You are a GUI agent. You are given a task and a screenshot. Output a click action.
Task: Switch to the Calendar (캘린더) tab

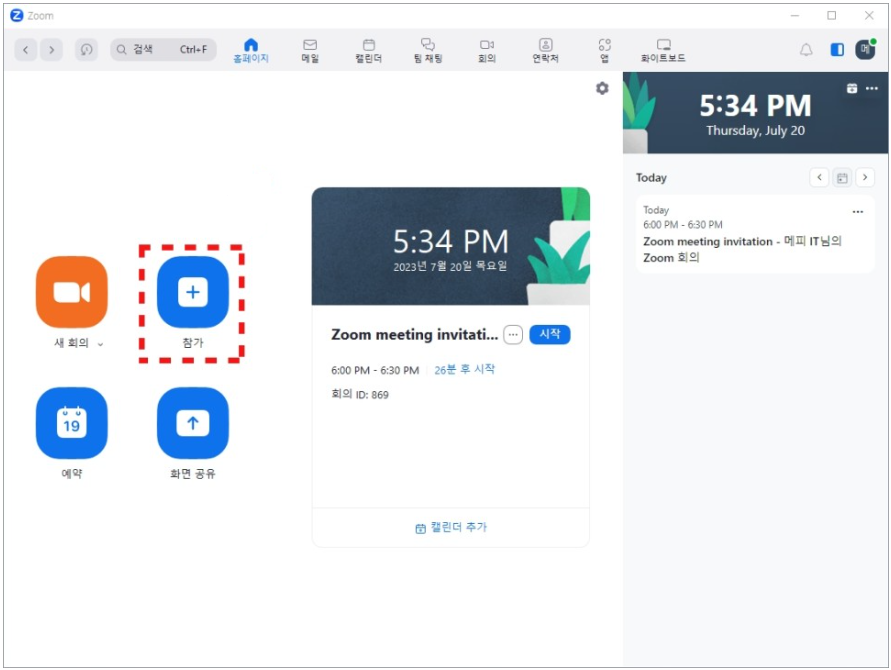369,51
